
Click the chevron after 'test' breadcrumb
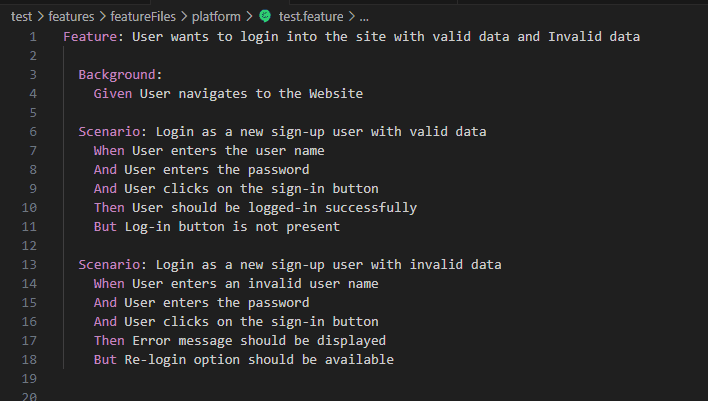pos(40,17)
